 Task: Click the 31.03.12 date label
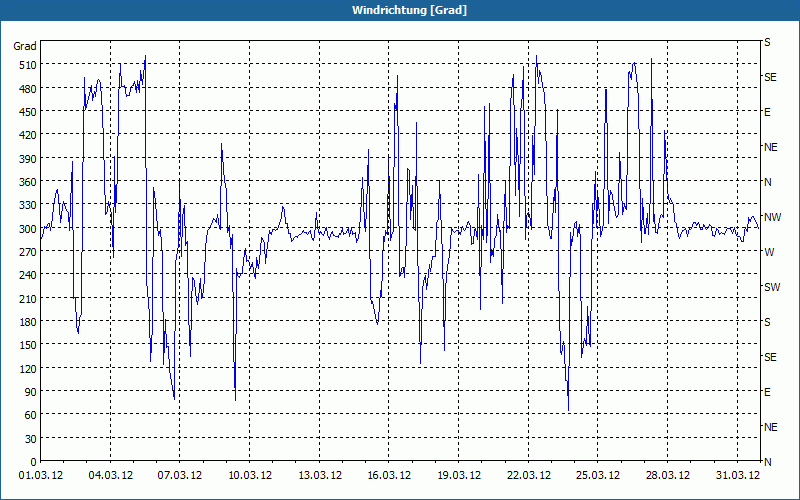pos(737,475)
